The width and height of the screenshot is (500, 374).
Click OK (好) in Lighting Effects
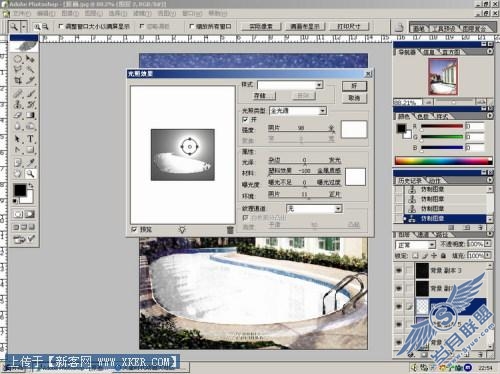[354, 86]
